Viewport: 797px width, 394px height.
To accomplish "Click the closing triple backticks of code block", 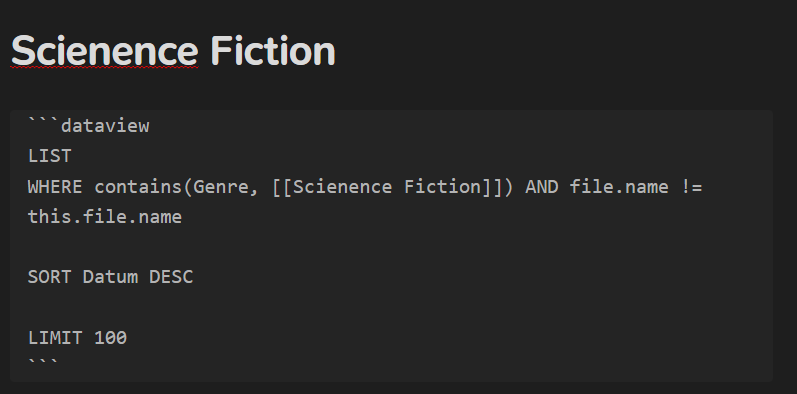I will (44, 363).
